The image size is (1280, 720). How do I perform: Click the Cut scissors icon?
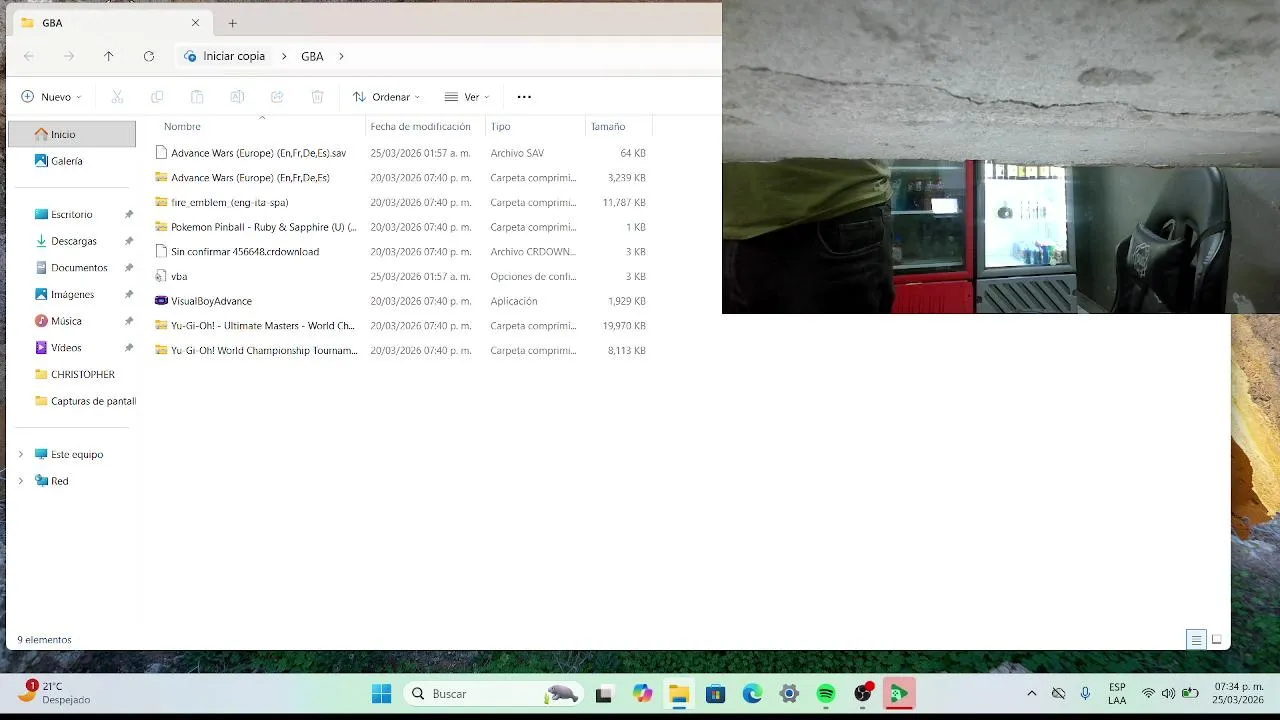coord(117,97)
